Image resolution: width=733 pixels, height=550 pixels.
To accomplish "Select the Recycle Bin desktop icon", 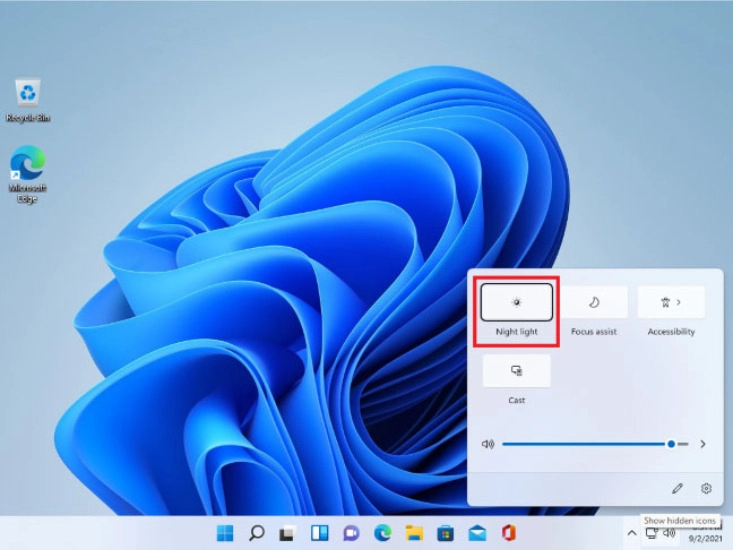I will (x=28, y=100).
